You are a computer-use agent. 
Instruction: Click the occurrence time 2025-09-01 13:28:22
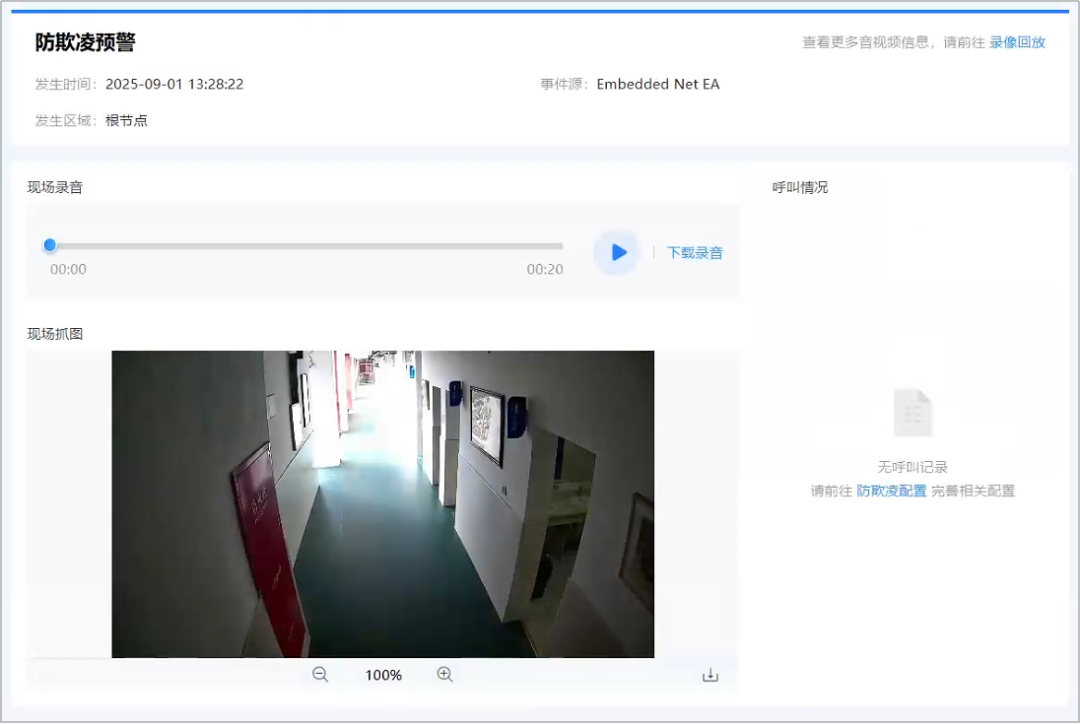click(174, 84)
